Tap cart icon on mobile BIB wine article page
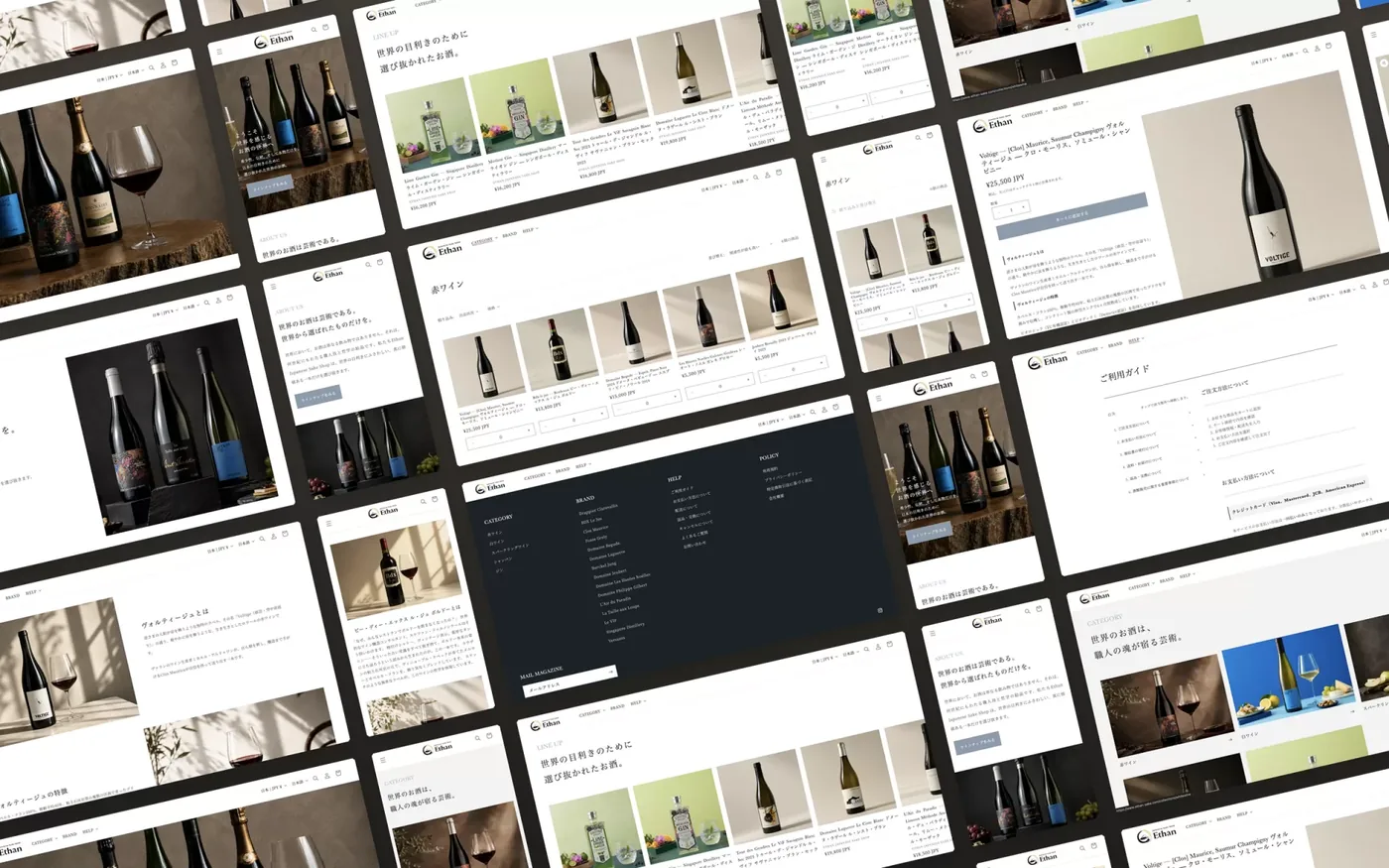The width and height of the screenshot is (1389, 868). pos(435,499)
